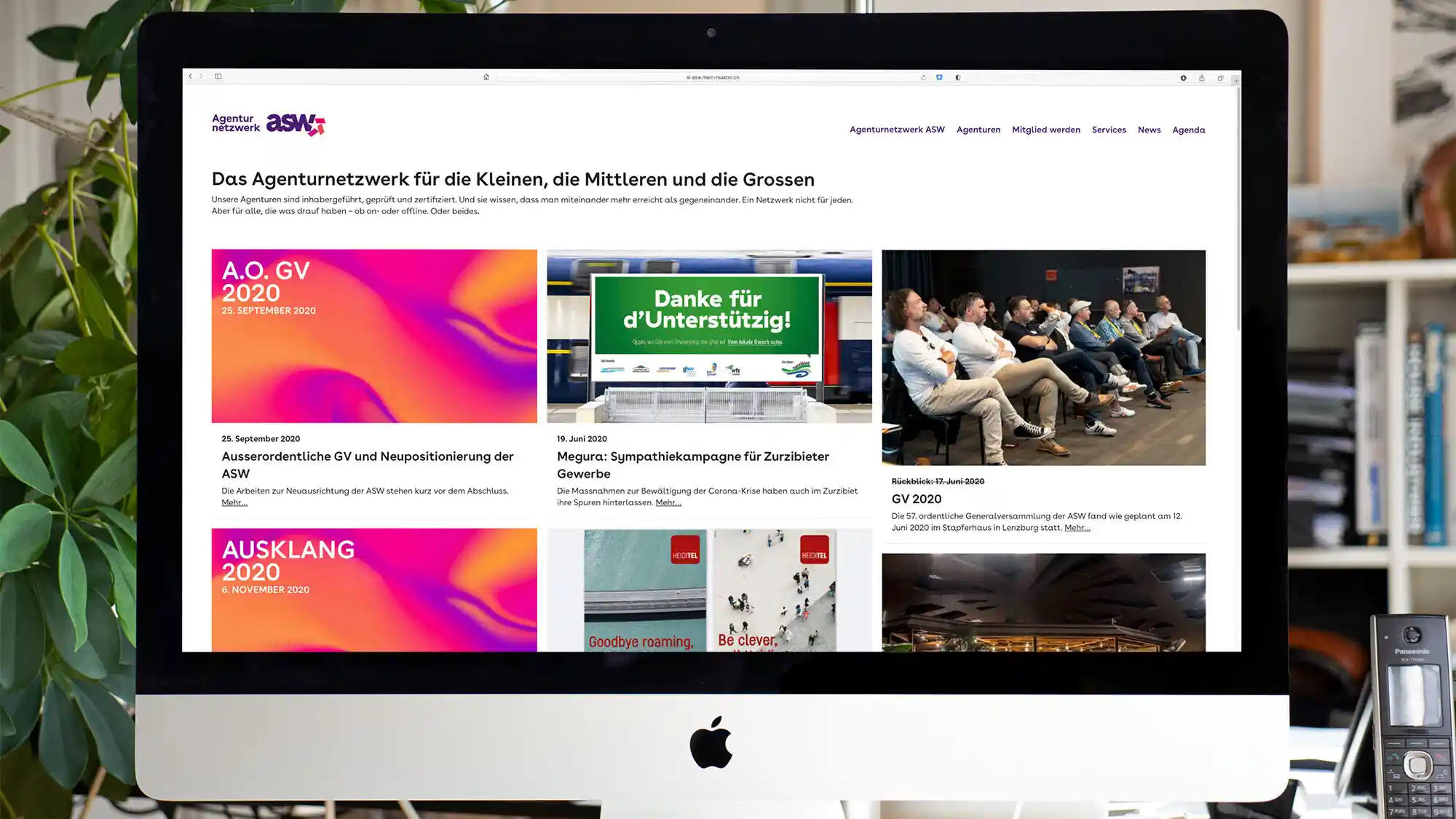Click 'Mehr...' under the ASW repositioning article
The width and height of the screenshot is (1456, 819).
coord(234,502)
